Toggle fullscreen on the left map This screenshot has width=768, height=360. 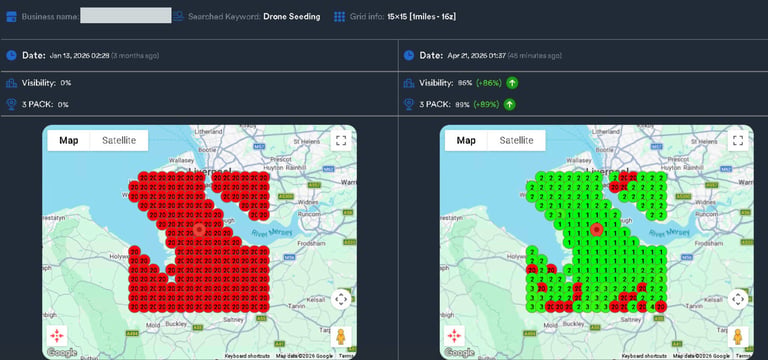click(341, 141)
